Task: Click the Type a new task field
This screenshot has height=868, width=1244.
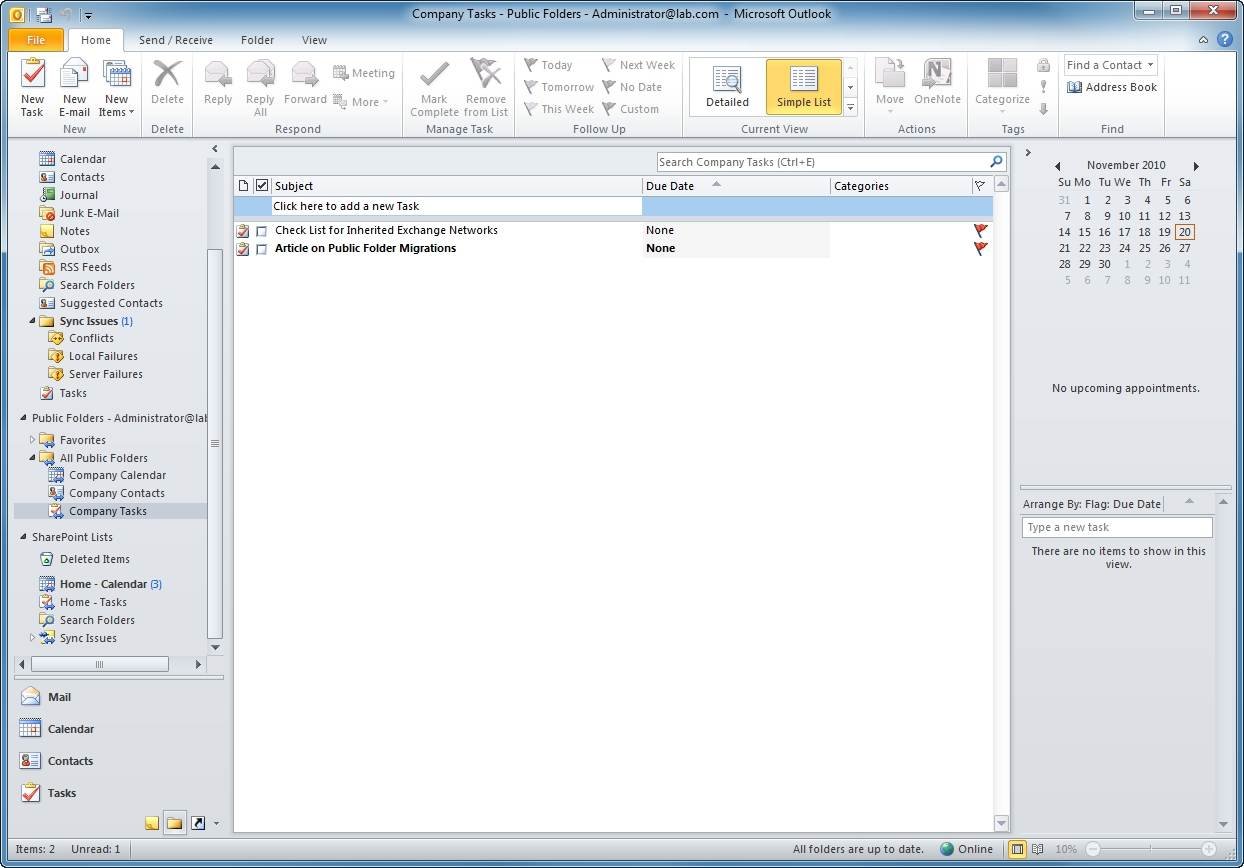Action: (1116, 527)
